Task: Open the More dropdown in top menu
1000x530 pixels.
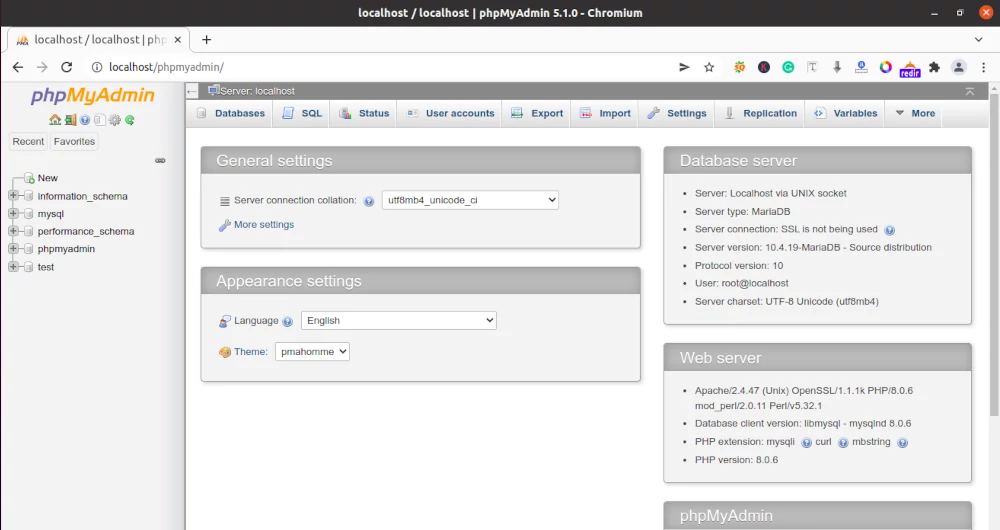Action: 915,114
